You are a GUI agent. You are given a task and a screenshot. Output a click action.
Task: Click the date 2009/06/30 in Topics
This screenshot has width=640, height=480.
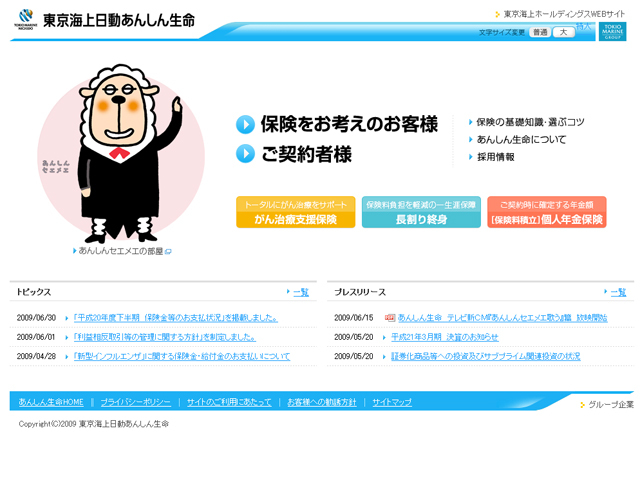click(36, 318)
